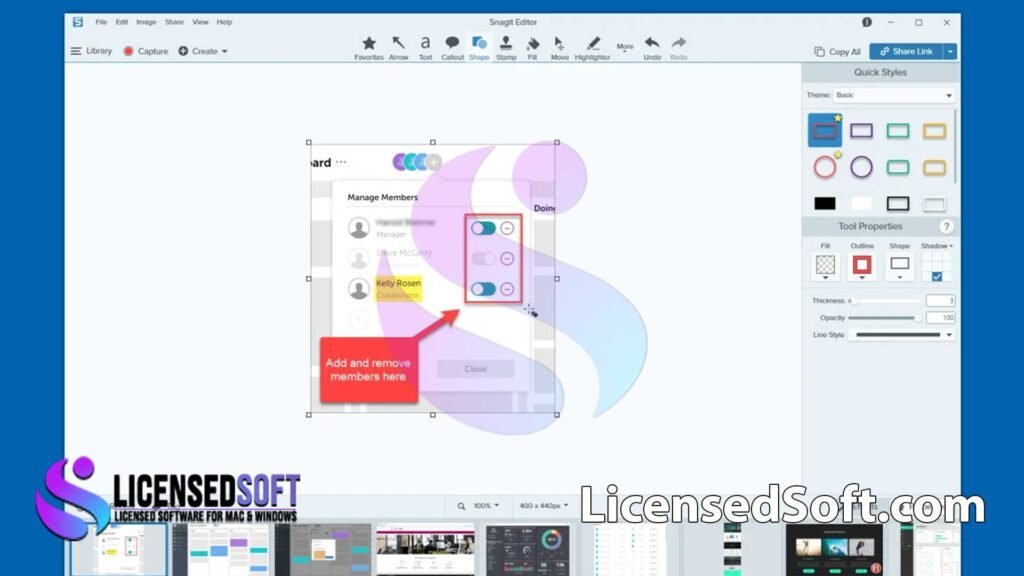Open the first tray thumbnail

118,549
